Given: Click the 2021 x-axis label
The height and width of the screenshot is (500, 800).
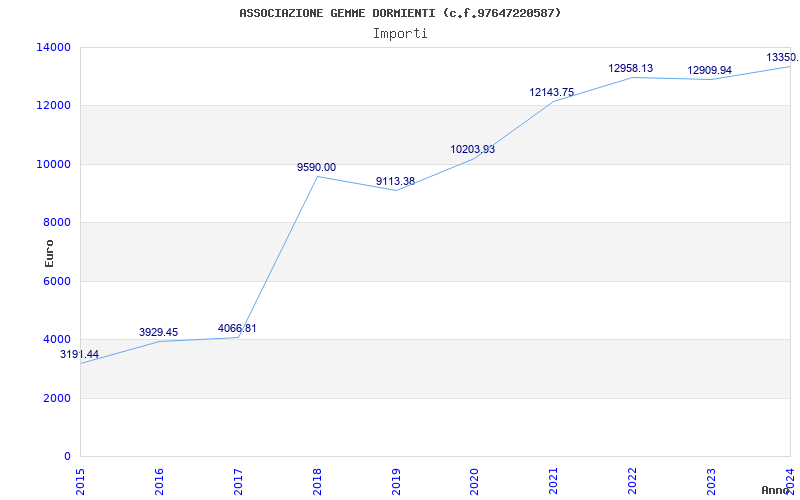Looking at the screenshot, I should (554, 482).
